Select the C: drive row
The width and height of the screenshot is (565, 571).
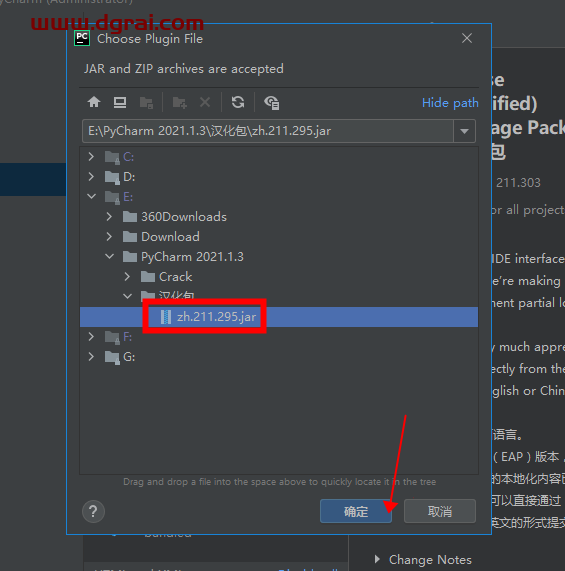(278, 157)
